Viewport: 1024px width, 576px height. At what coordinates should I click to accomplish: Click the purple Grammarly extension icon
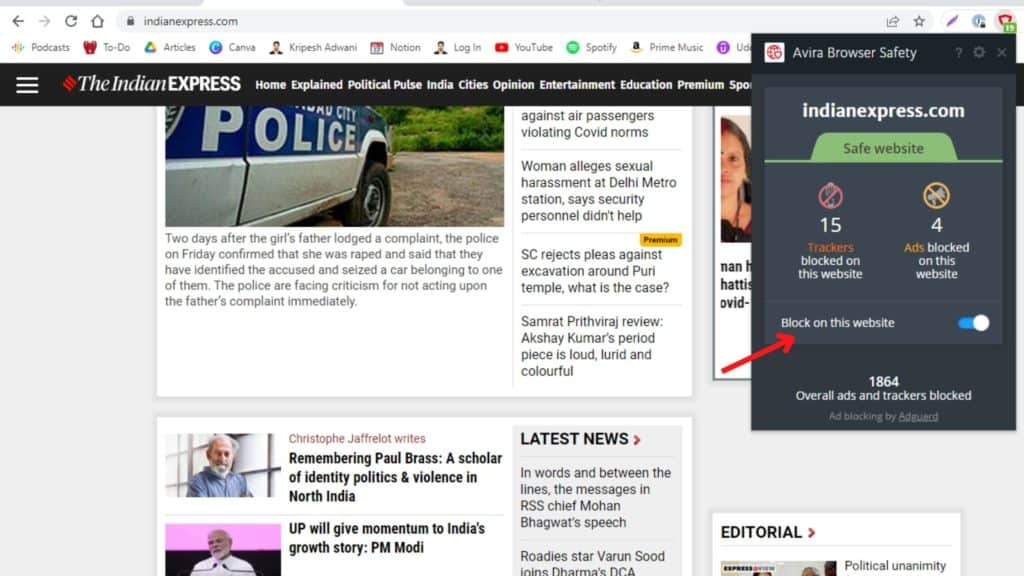[x=949, y=20]
